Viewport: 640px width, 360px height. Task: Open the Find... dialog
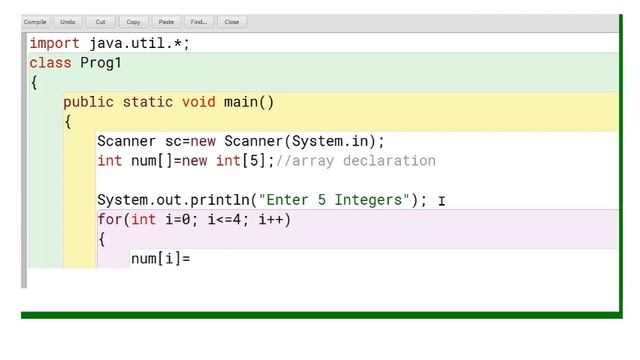[x=199, y=22]
